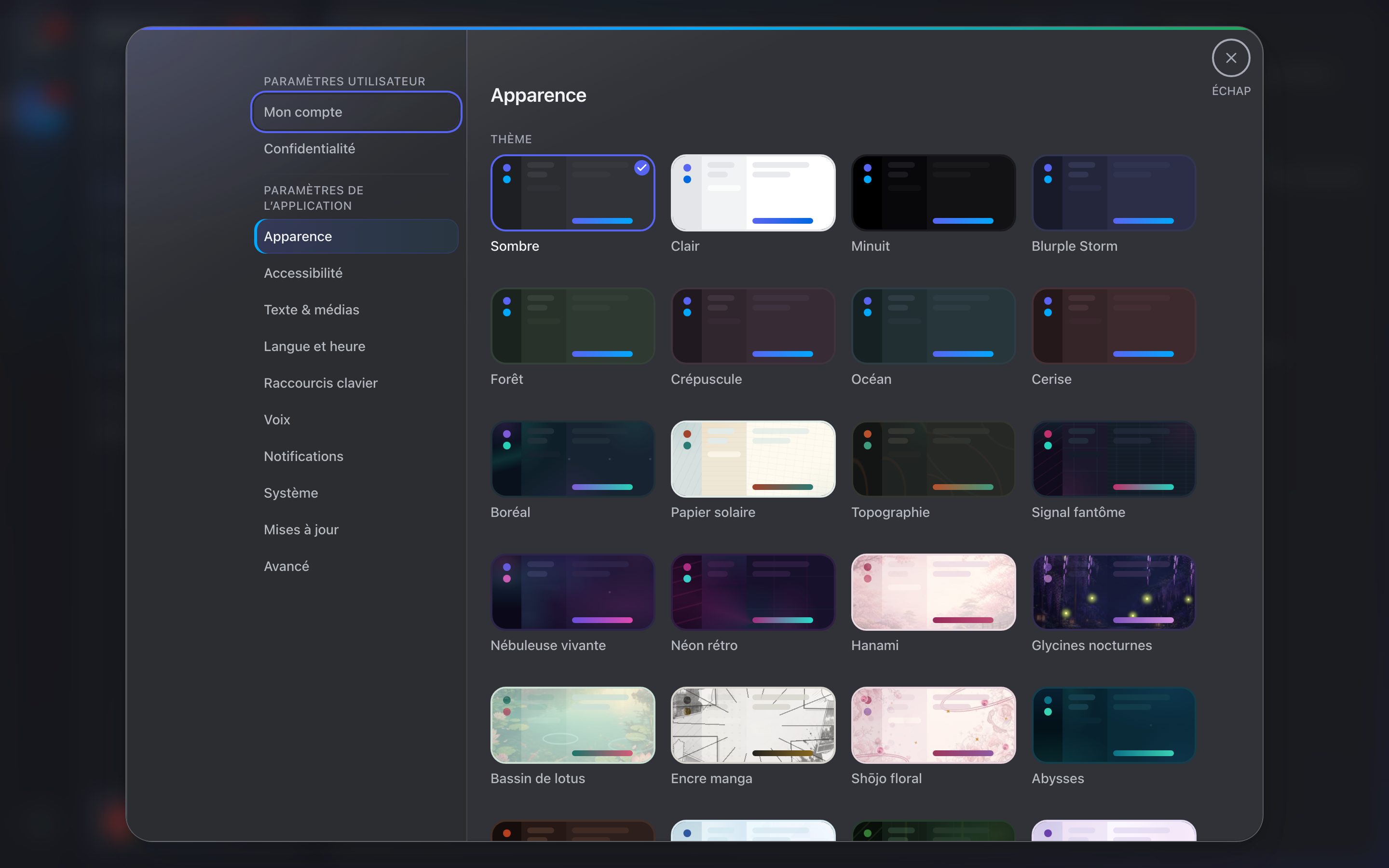Select the Hanami cherry blossom theme
1389x868 pixels.
point(933,592)
